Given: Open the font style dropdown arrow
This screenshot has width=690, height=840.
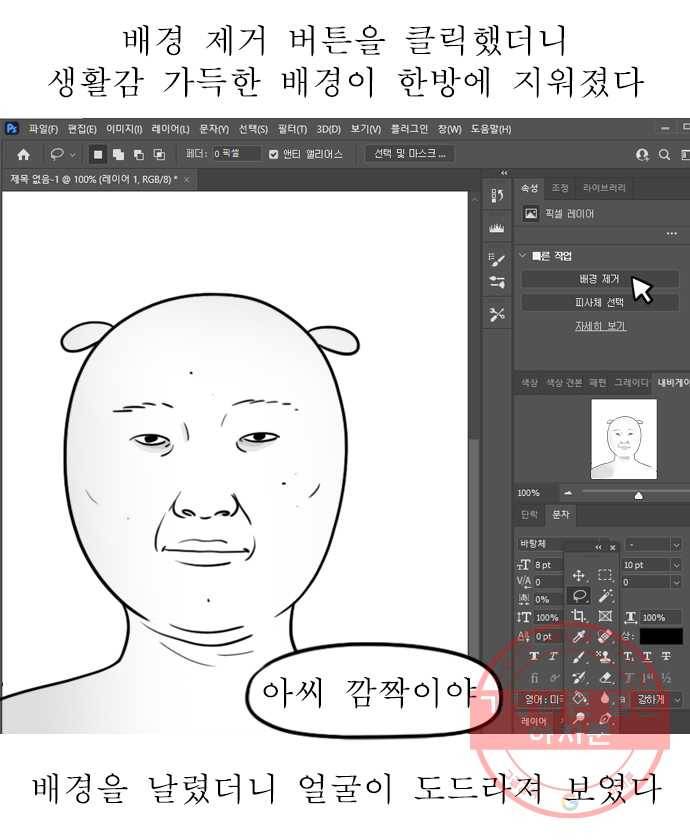Looking at the screenshot, I should click(x=676, y=545).
